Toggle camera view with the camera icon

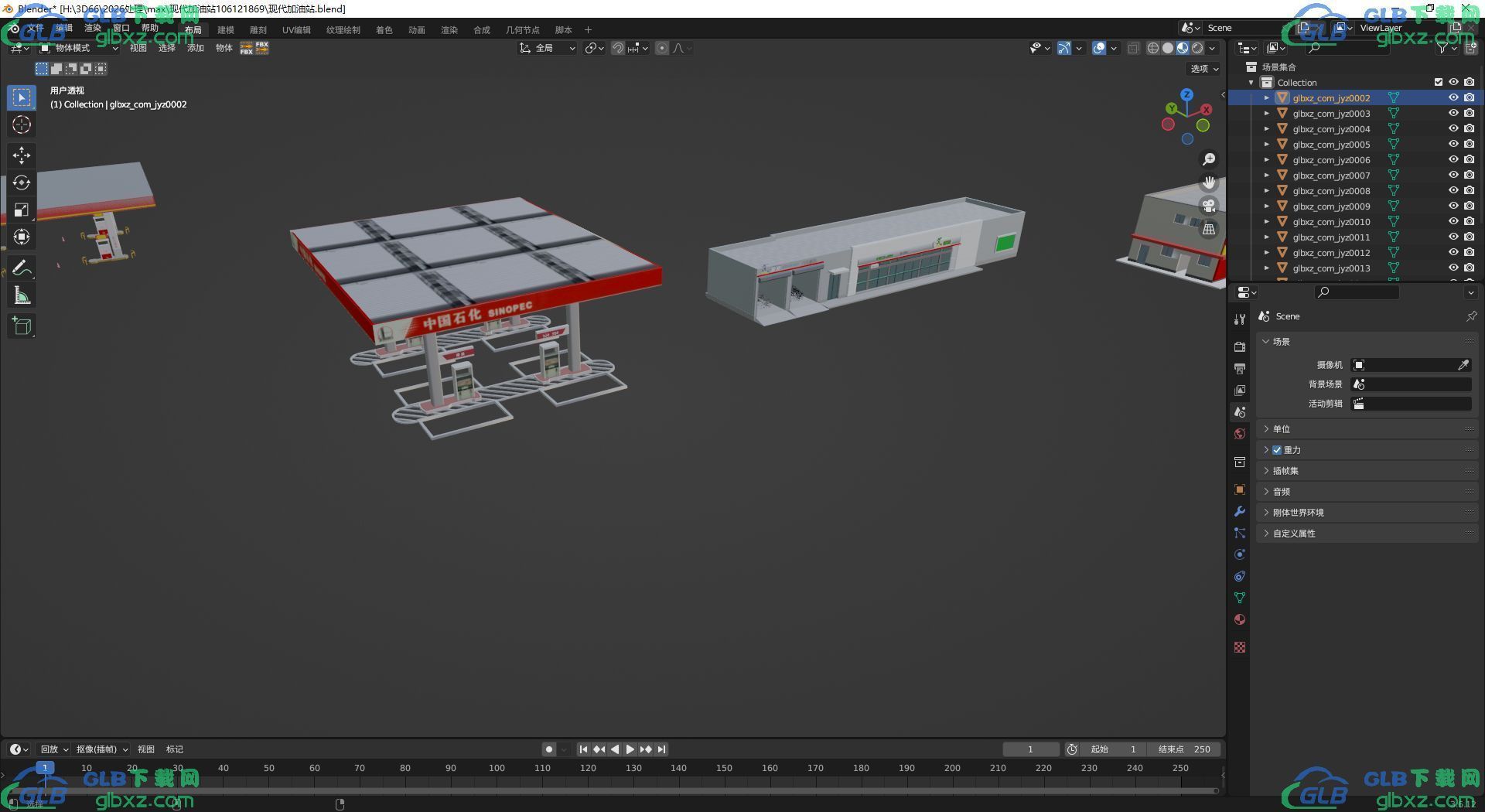coord(1209,206)
